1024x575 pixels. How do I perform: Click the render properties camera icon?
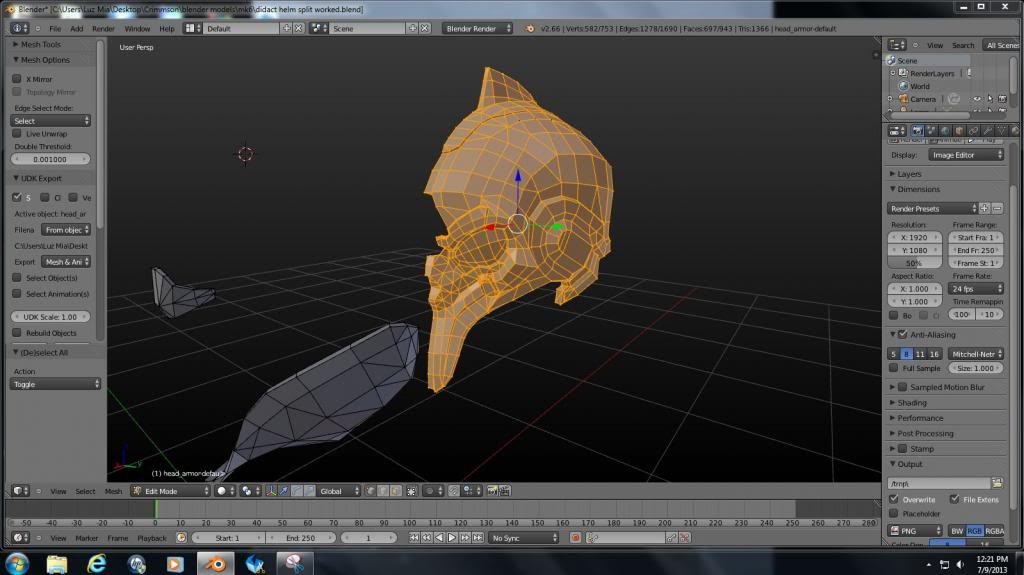tap(918, 130)
